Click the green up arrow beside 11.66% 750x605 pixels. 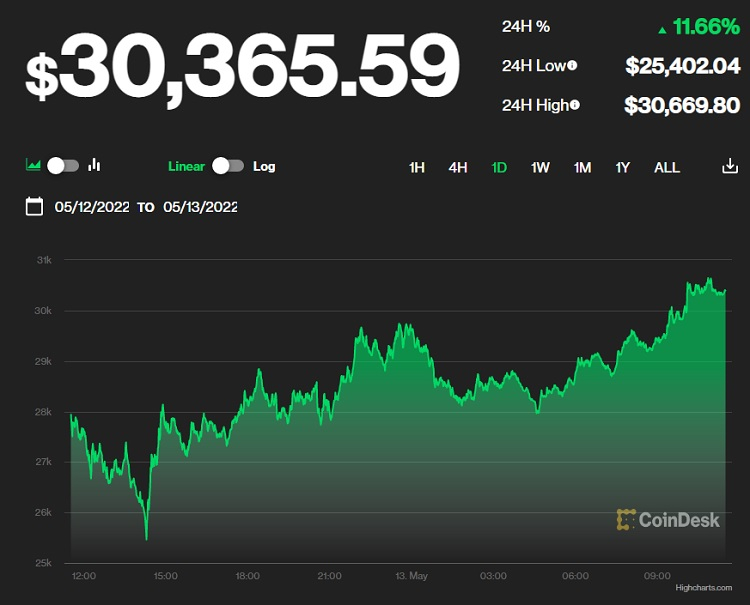point(661,29)
